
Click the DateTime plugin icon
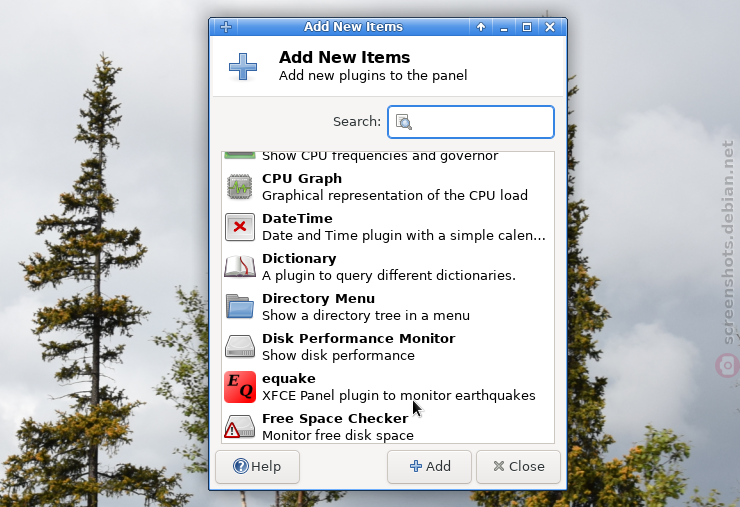click(240, 227)
